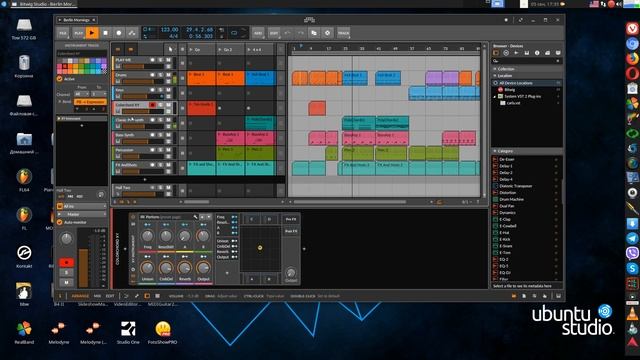Image resolution: width=640 pixels, height=360 pixels.
Task: Mute the Hall Two effect track
Action: [169, 188]
